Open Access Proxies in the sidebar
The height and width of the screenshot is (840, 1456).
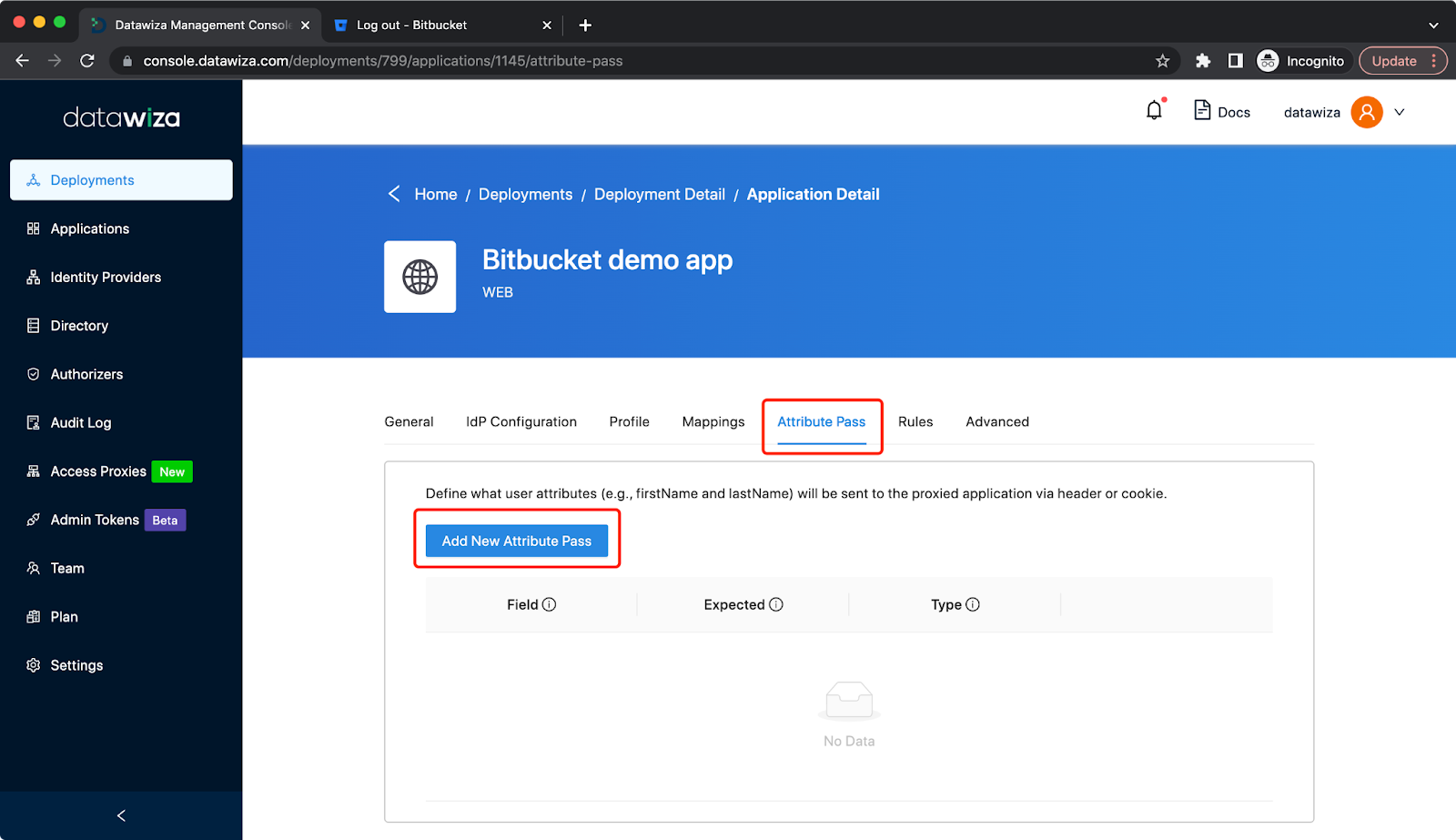point(121,471)
